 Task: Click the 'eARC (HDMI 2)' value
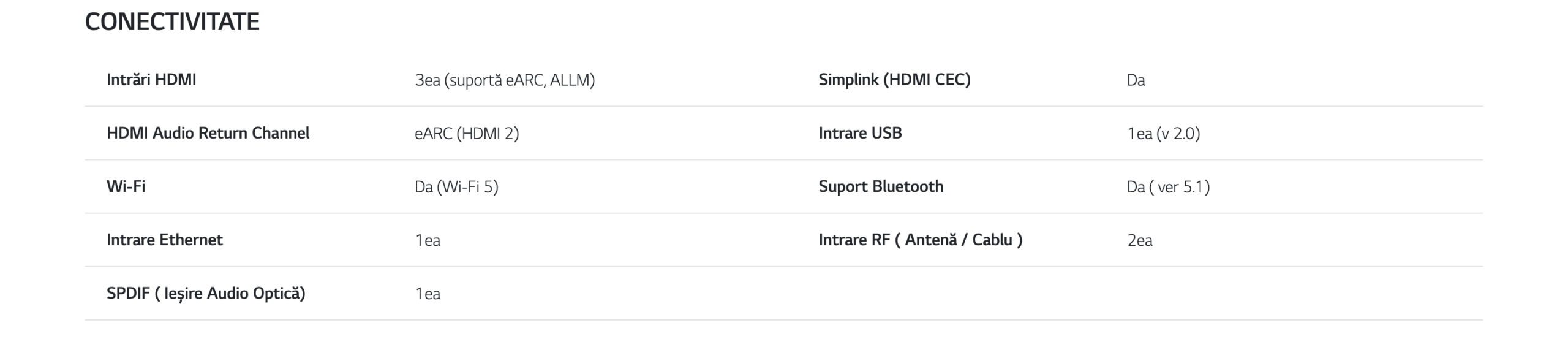coord(467,134)
